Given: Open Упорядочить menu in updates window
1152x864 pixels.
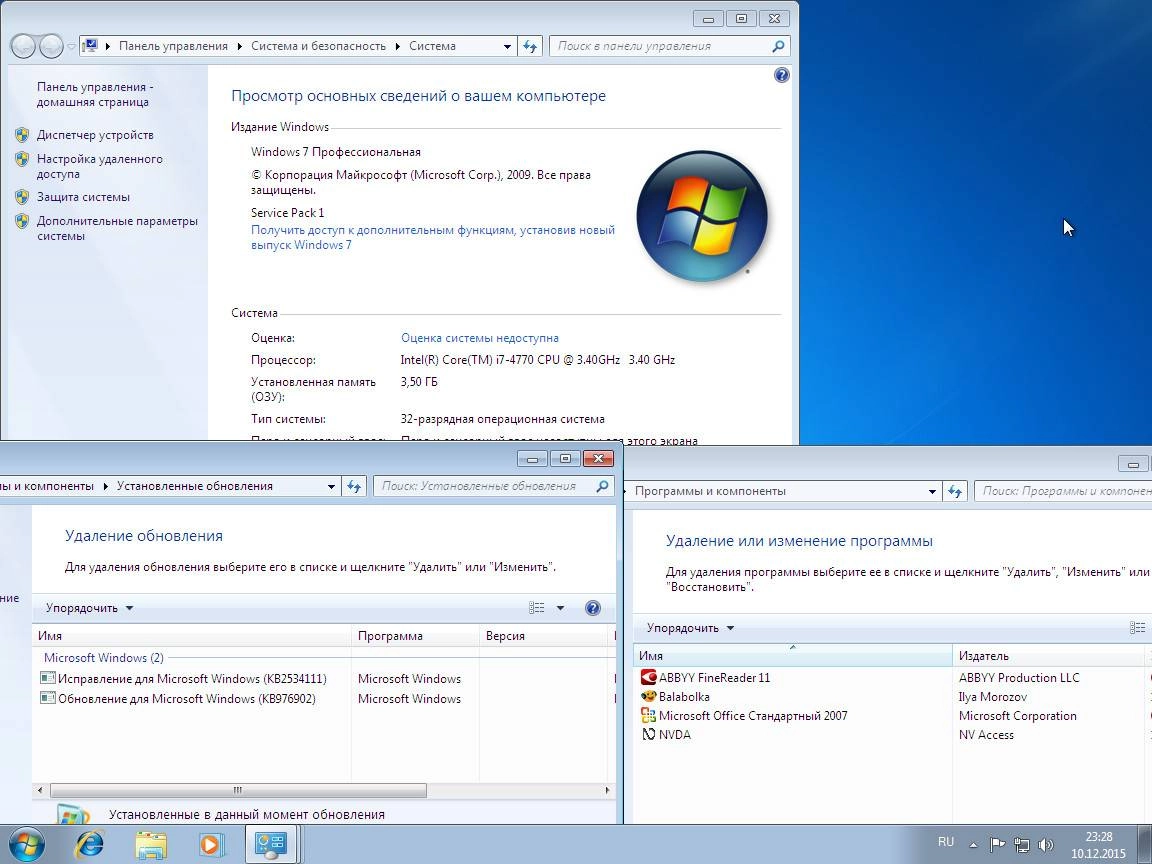Looking at the screenshot, I should [x=90, y=608].
